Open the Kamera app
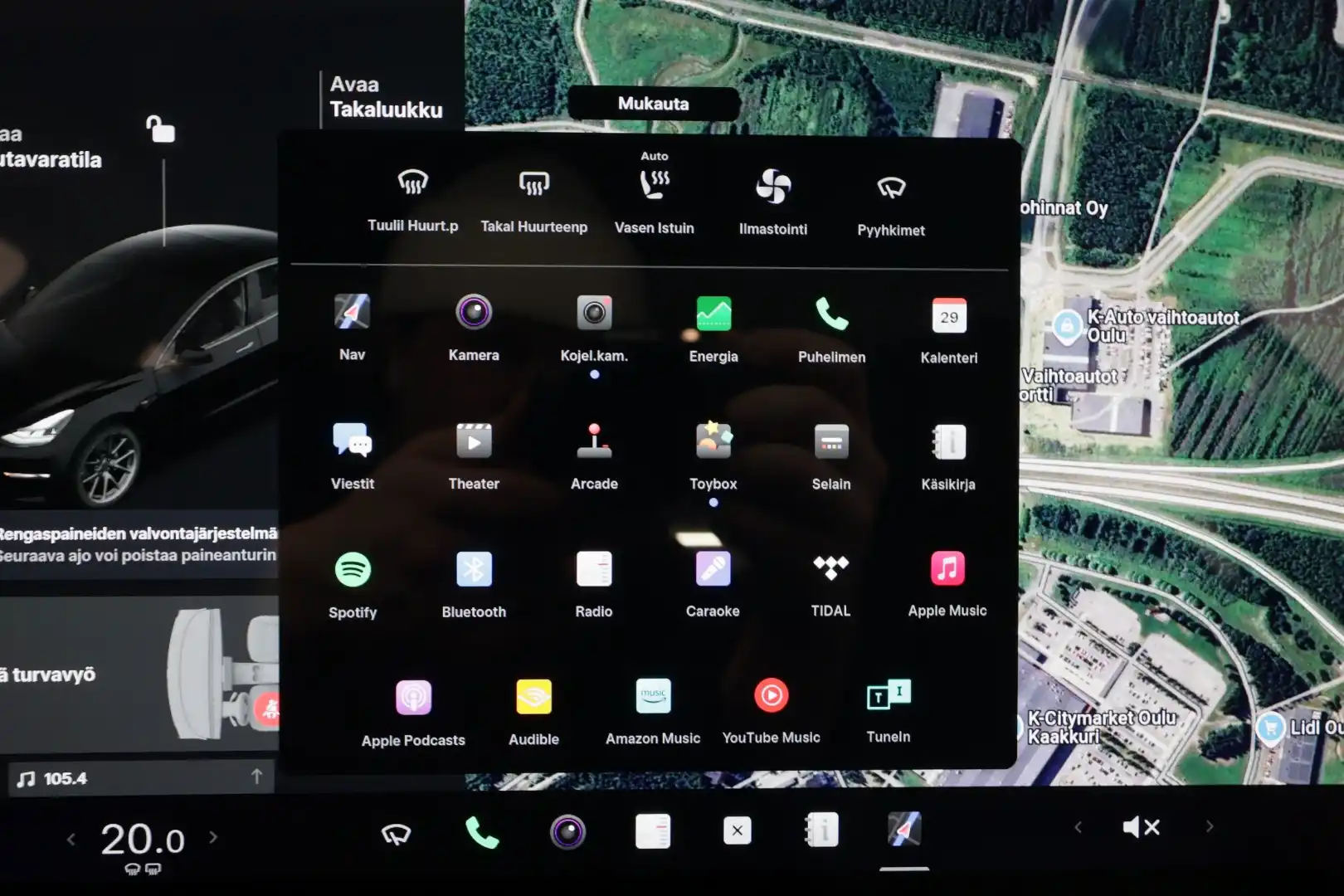Screen dimensions: 1344x896 point(474,313)
